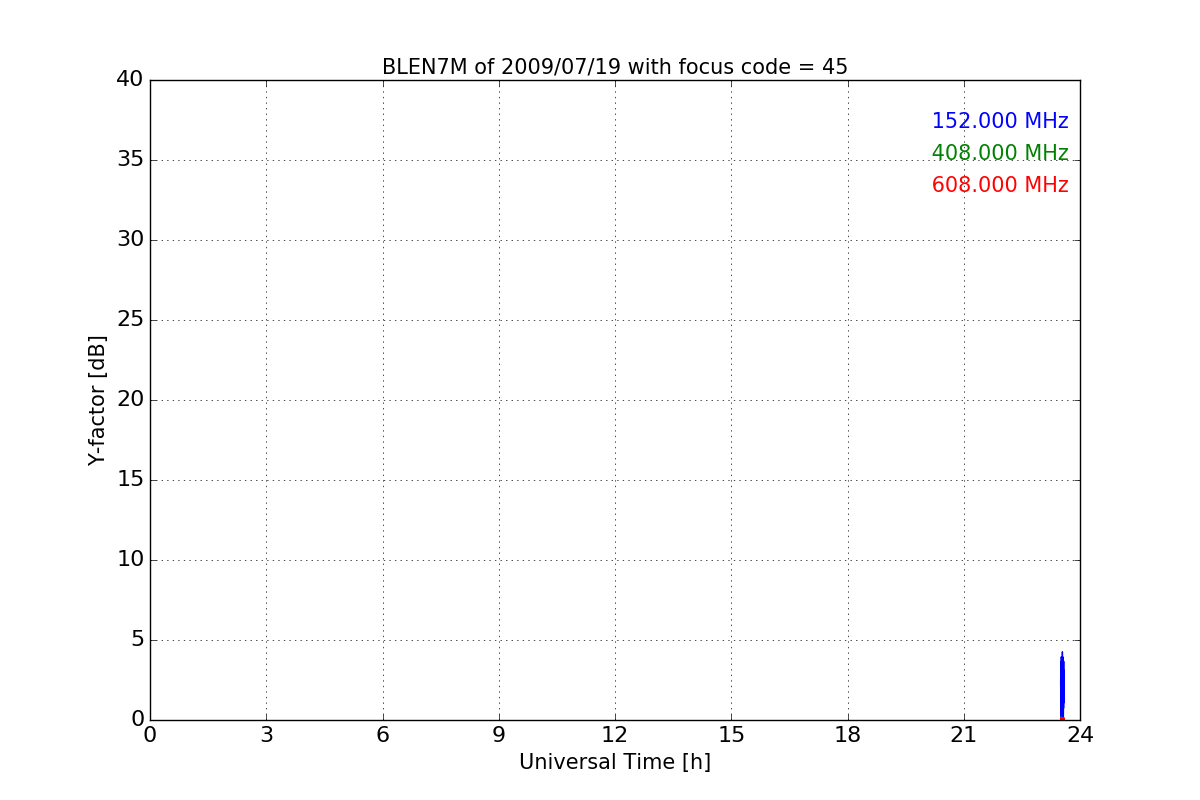The image size is (1200, 800).
Task: Click the y-axis tick label 5
Action: point(137,639)
